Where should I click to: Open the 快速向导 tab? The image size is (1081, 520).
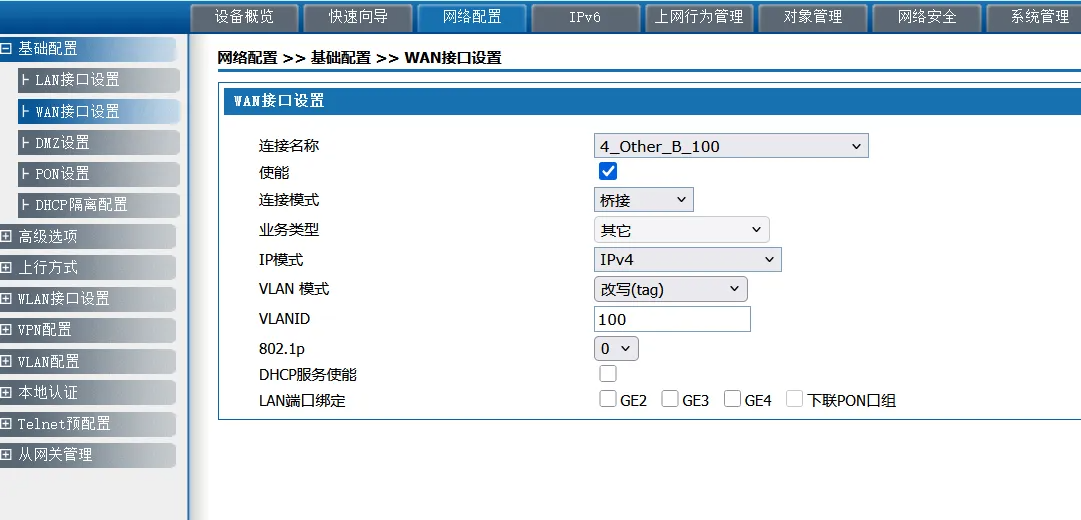(358, 17)
